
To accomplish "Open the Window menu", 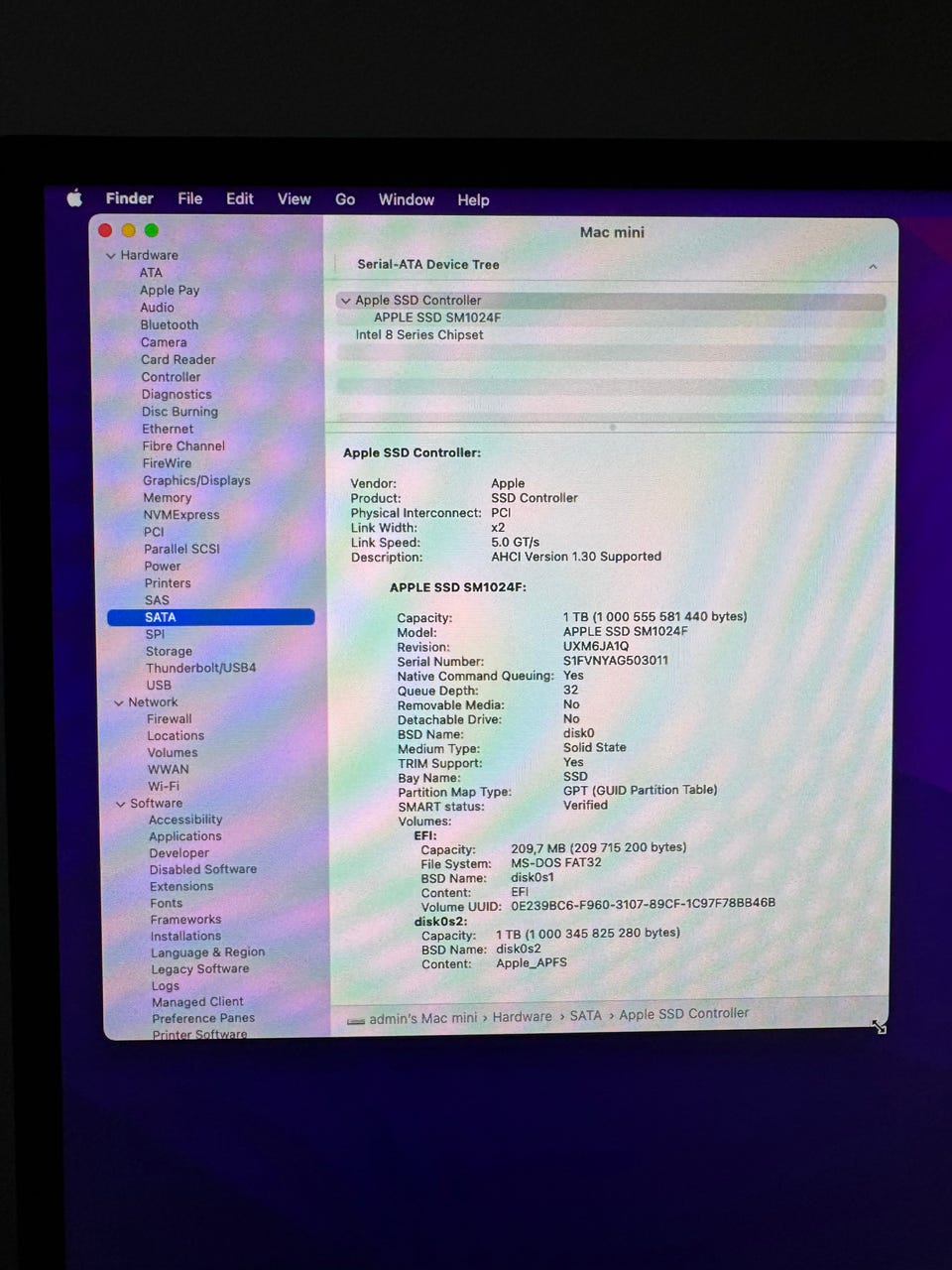I will pyautogui.click(x=407, y=199).
